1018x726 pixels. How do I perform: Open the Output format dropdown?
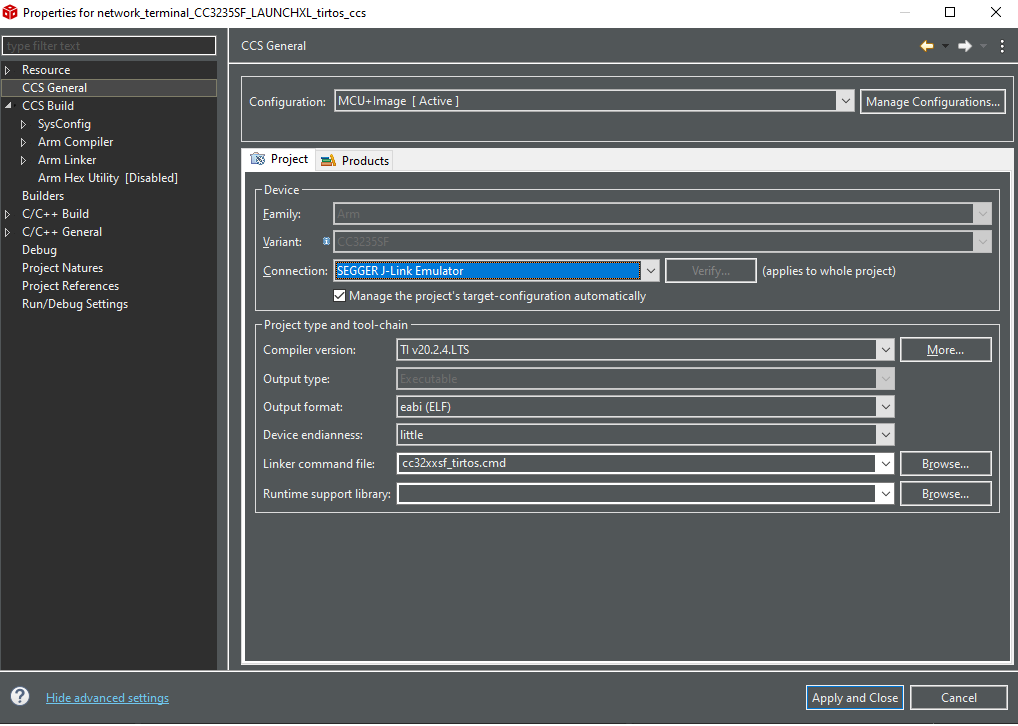(x=885, y=407)
